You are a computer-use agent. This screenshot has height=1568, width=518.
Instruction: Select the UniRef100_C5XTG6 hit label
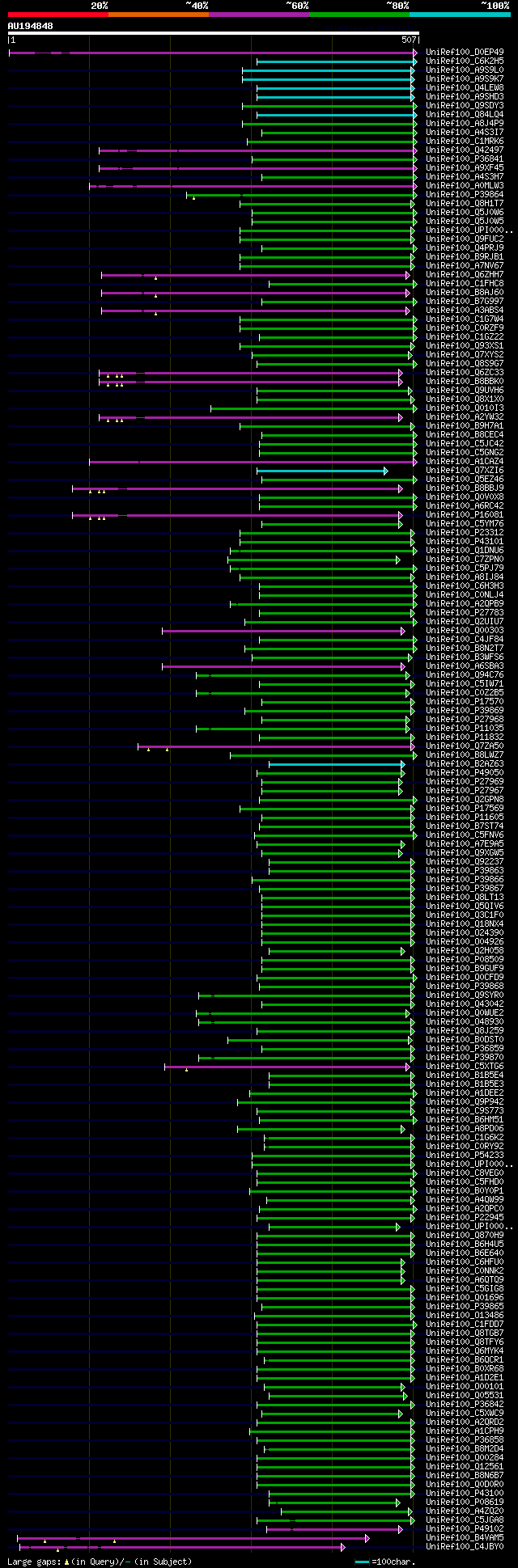tap(465, 1066)
